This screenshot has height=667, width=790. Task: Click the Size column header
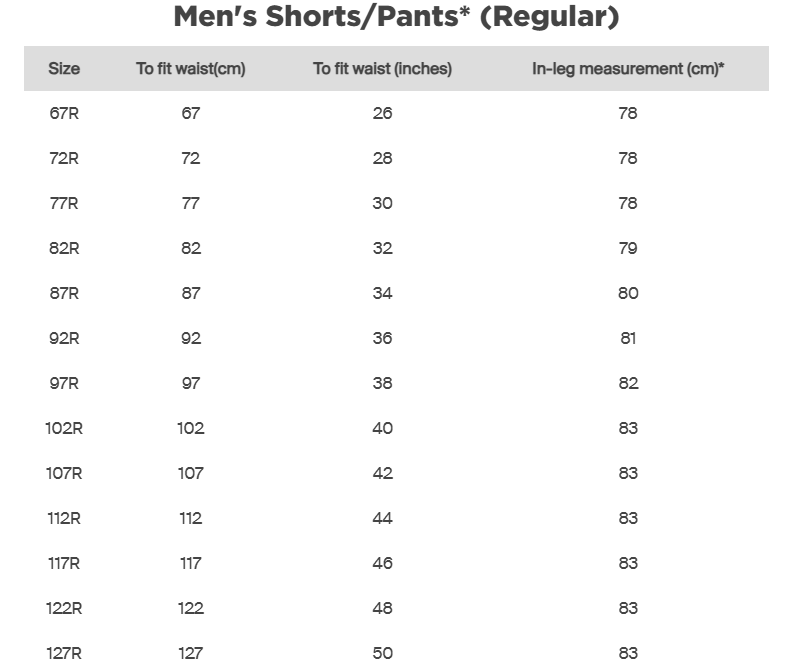[64, 69]
